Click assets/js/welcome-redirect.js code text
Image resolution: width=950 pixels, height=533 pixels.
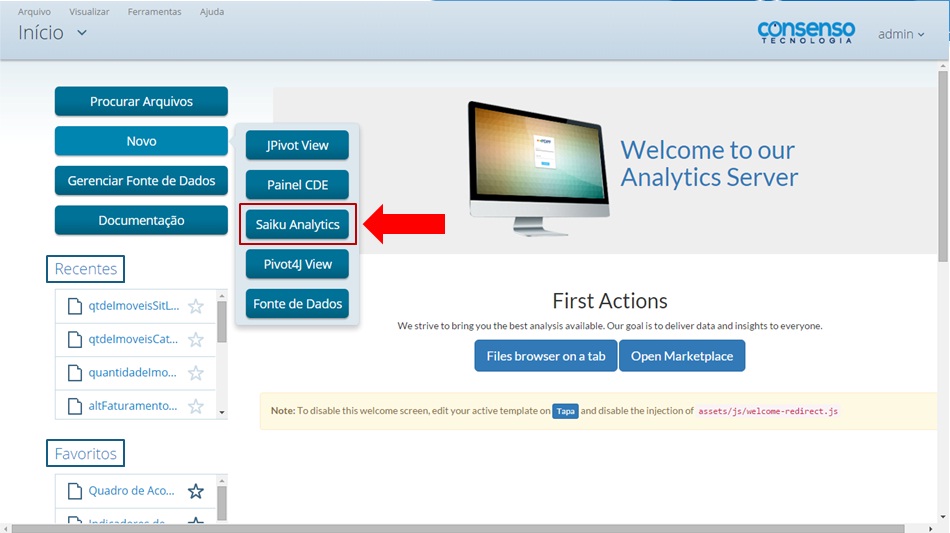pos(768,411)
